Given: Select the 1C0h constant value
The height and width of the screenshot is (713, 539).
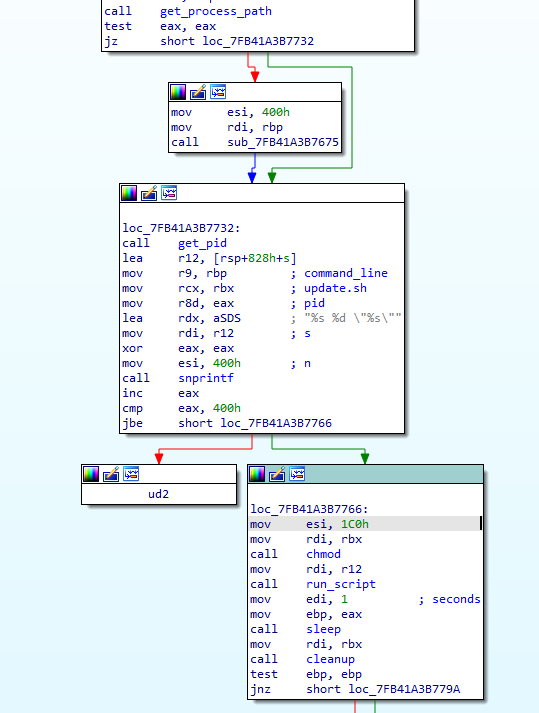Looking at the screenshot, I should point(355,524).
